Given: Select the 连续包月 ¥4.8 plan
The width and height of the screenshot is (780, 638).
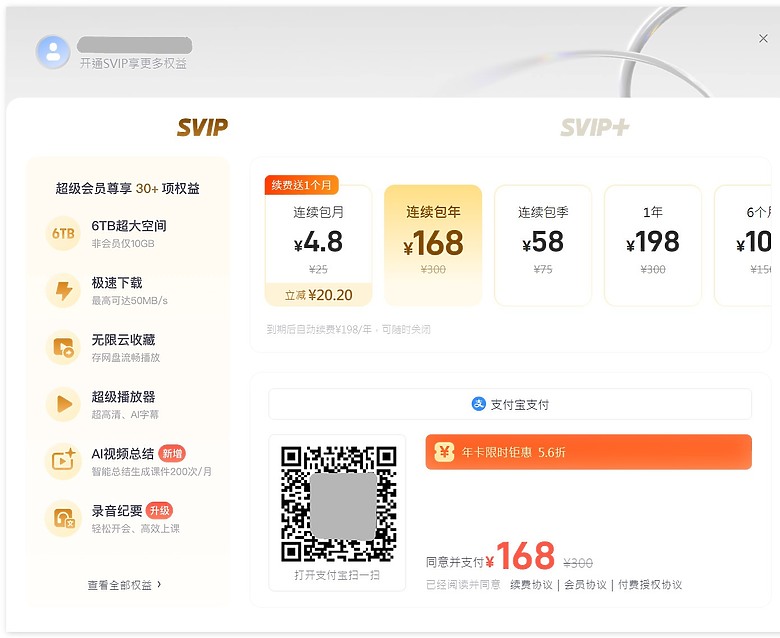Looking at the screenshot, I should point(318,246).
